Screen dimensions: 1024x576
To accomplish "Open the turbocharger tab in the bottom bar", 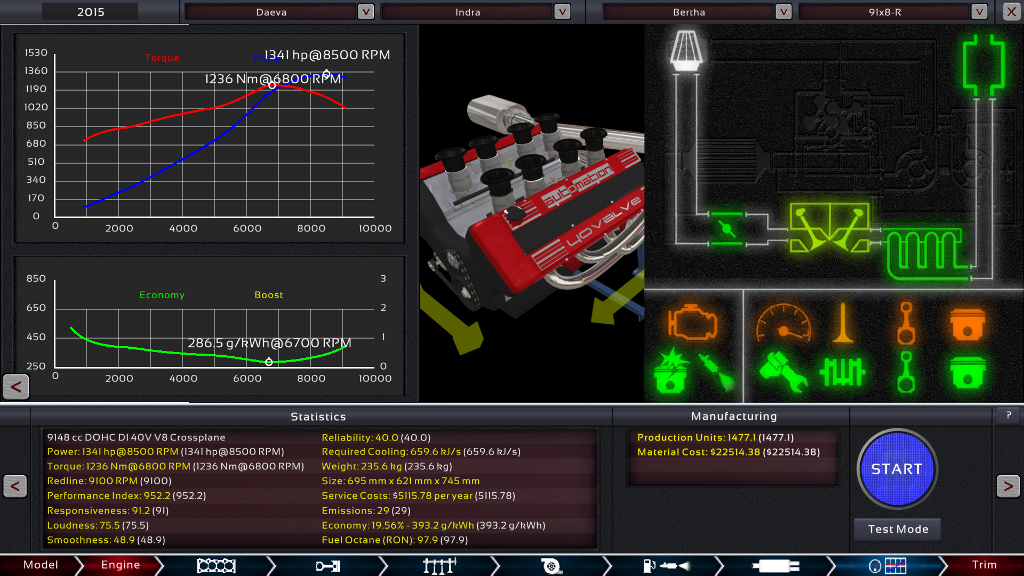I will (x=548, y=565).
